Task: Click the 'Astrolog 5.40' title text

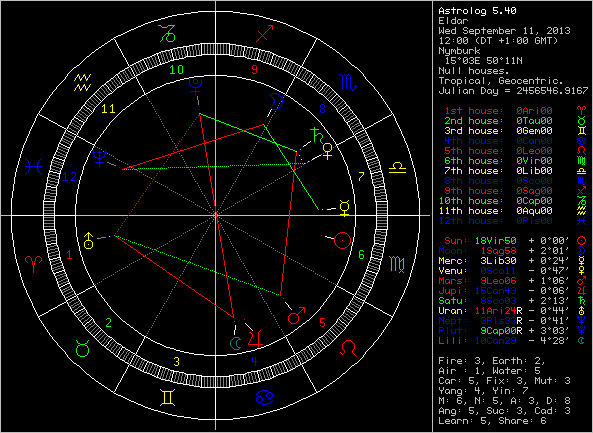Action: pos(477,11)
